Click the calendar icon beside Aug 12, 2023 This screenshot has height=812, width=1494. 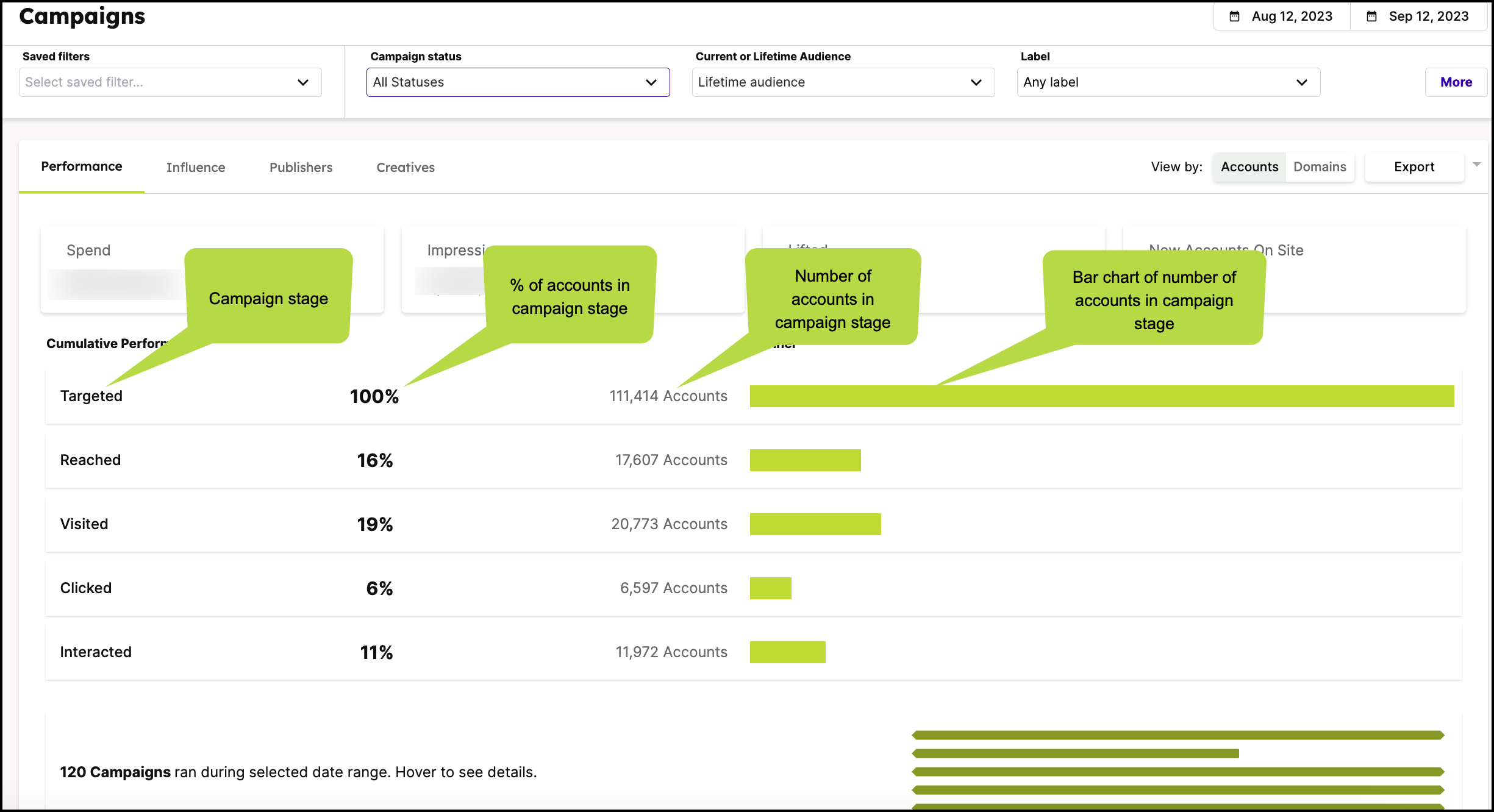(x=1234, y=16)
